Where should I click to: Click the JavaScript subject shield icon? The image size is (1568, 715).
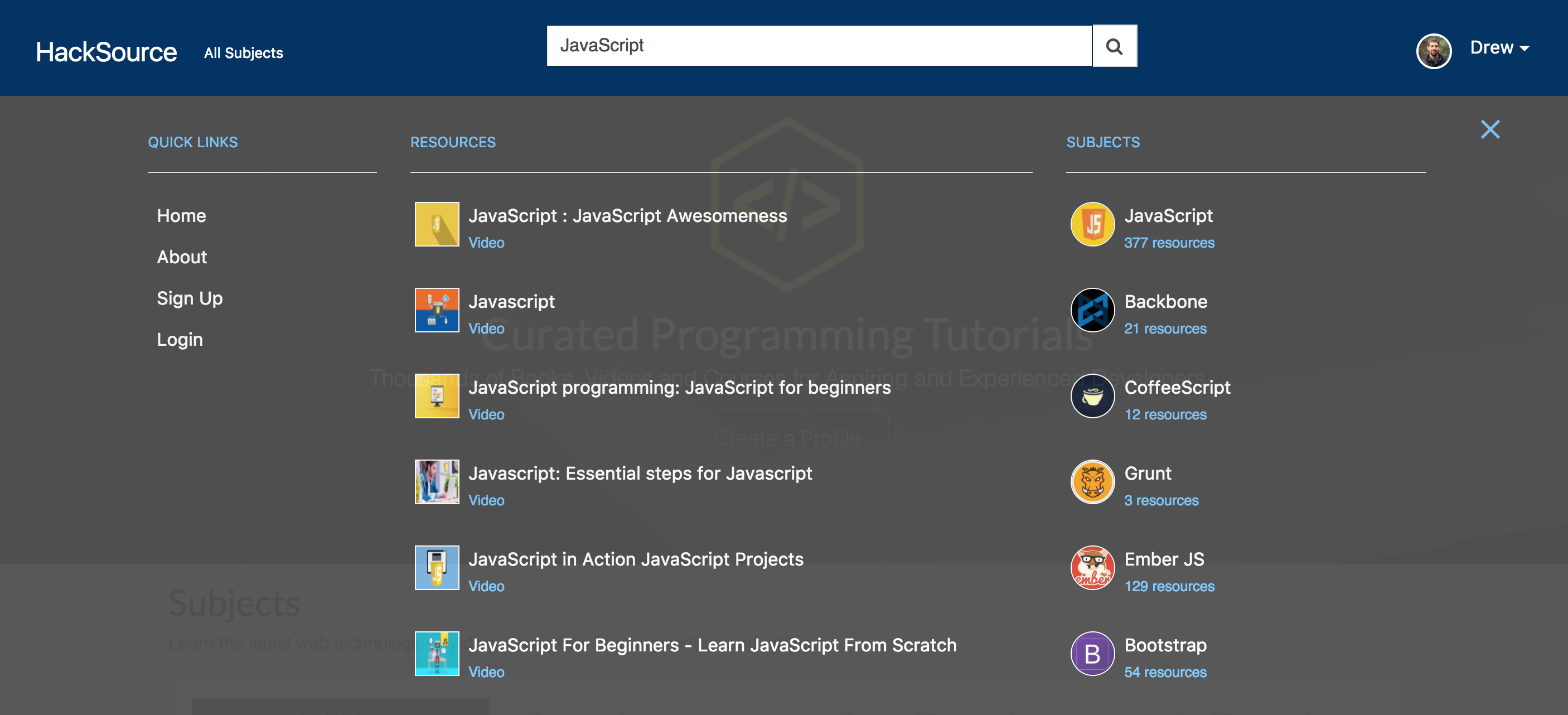1092,224
